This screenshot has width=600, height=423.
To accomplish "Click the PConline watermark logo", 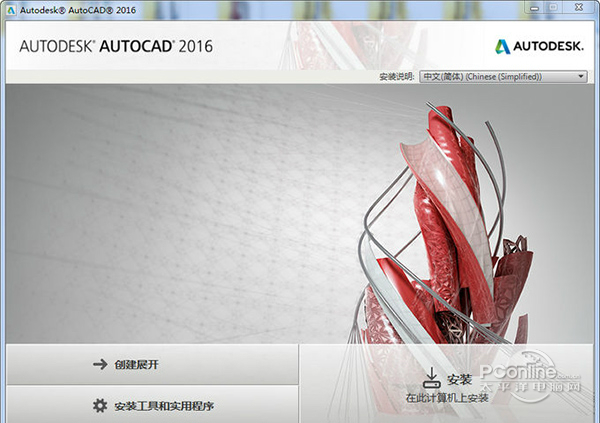I will click(x=530, y=377).
